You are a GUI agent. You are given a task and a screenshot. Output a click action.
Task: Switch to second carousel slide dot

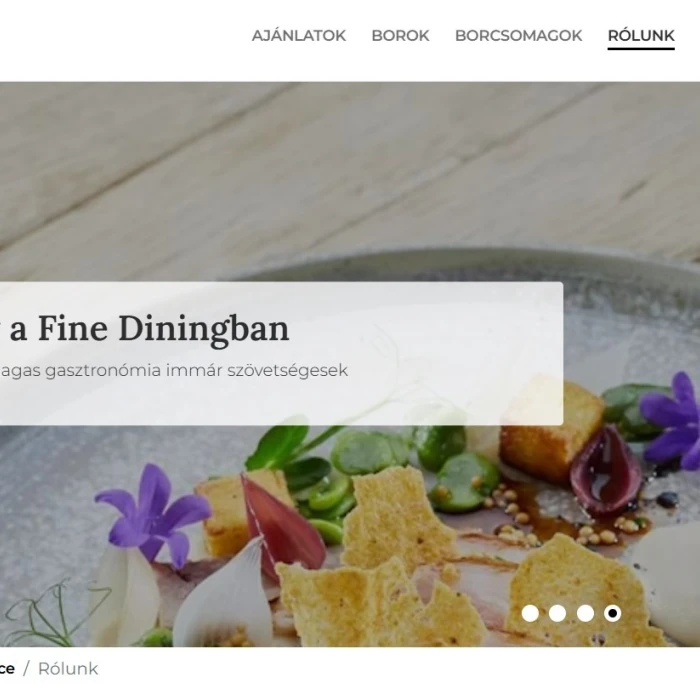click(x=557, y=613)
